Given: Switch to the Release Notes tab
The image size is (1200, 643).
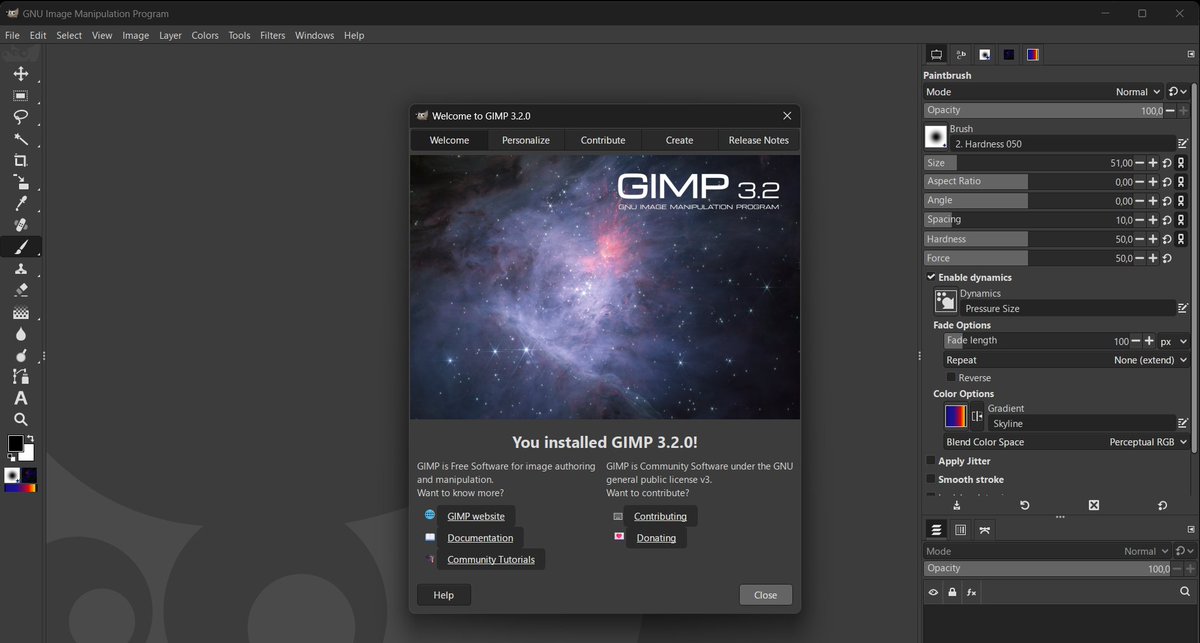Looking at the screenshot, I should (758, 140).
